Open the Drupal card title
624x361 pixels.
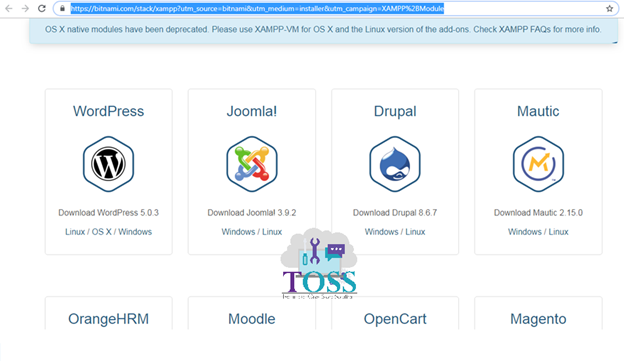coord(395,111)
